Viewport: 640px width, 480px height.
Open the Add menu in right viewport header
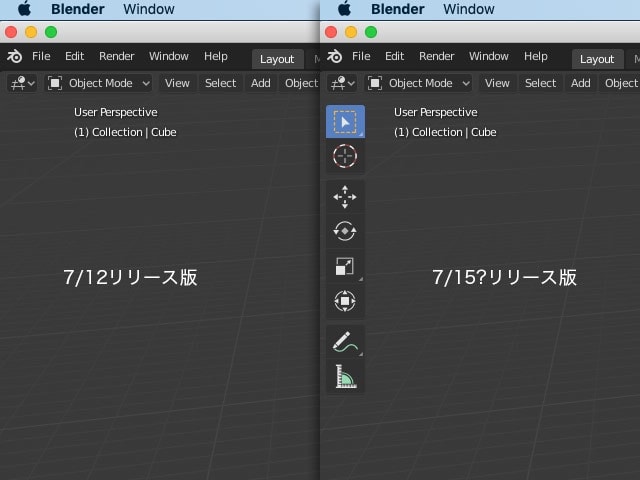(580, 83)
